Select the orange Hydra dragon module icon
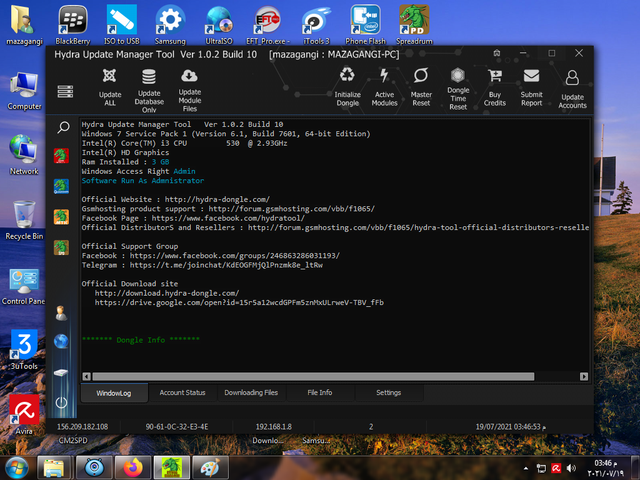 [61, 217]
